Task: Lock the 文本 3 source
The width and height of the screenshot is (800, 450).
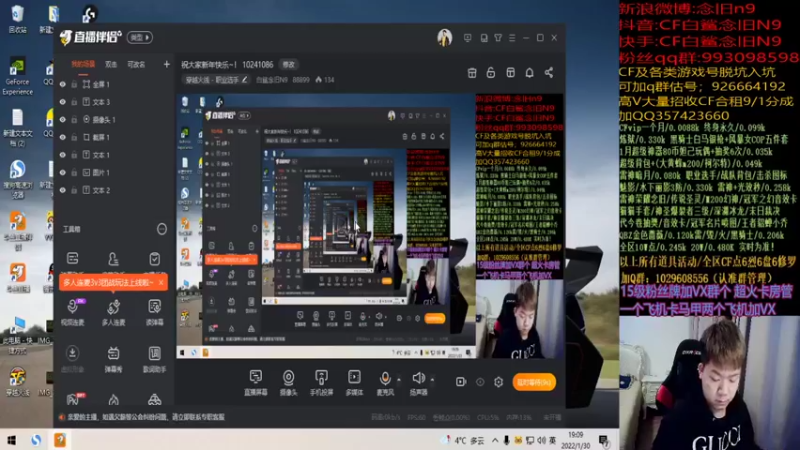Action: point(74,102)
